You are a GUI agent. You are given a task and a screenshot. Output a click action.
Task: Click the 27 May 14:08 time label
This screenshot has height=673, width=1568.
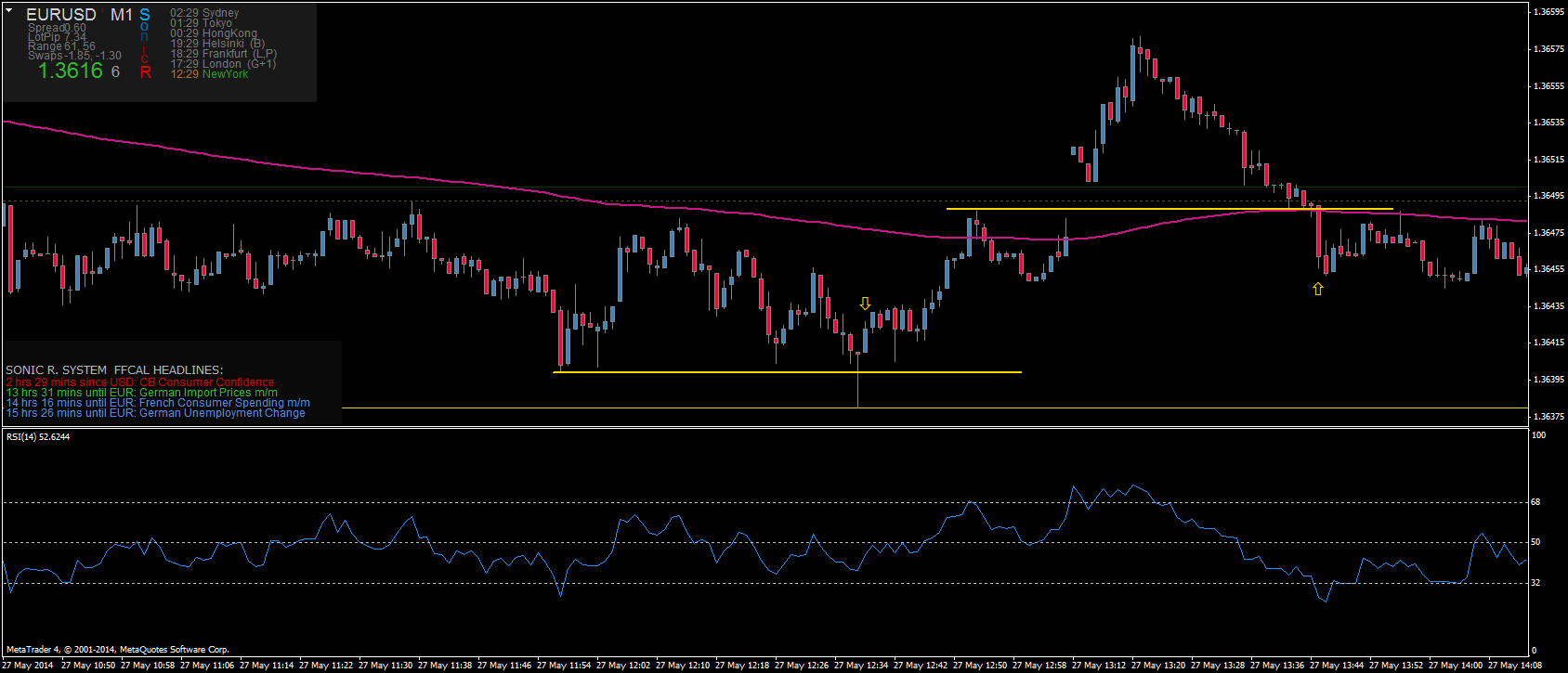click(x=1515, y=666)
